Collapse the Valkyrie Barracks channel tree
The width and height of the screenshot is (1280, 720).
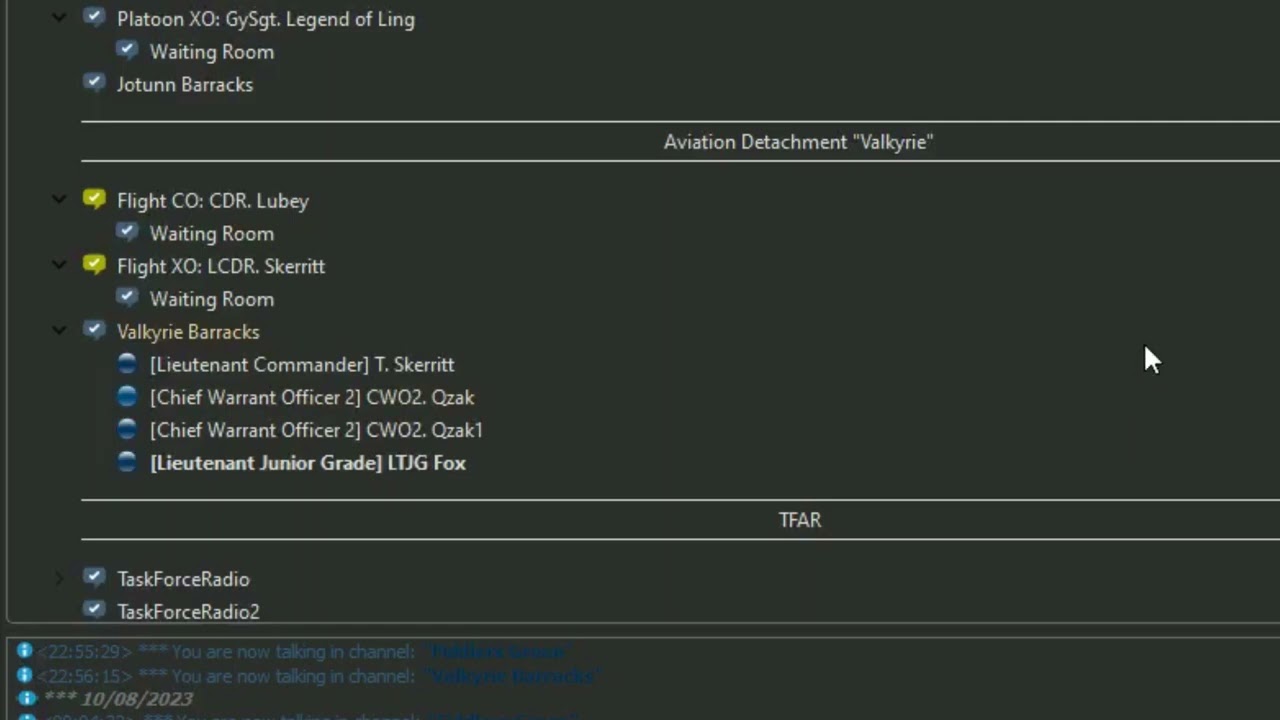pos(59,331)
